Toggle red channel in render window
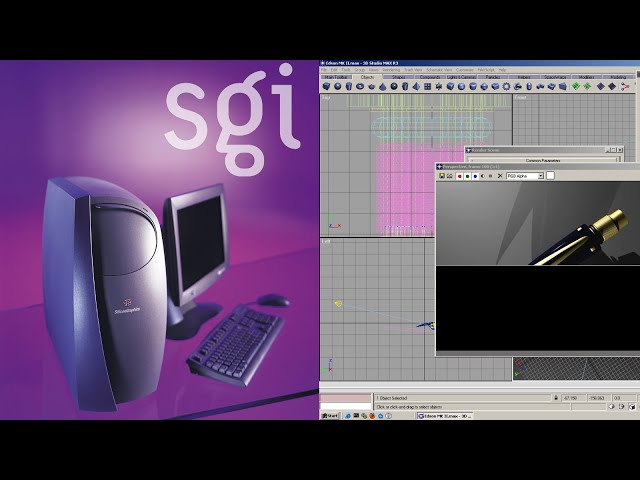 tap(460, 176)
